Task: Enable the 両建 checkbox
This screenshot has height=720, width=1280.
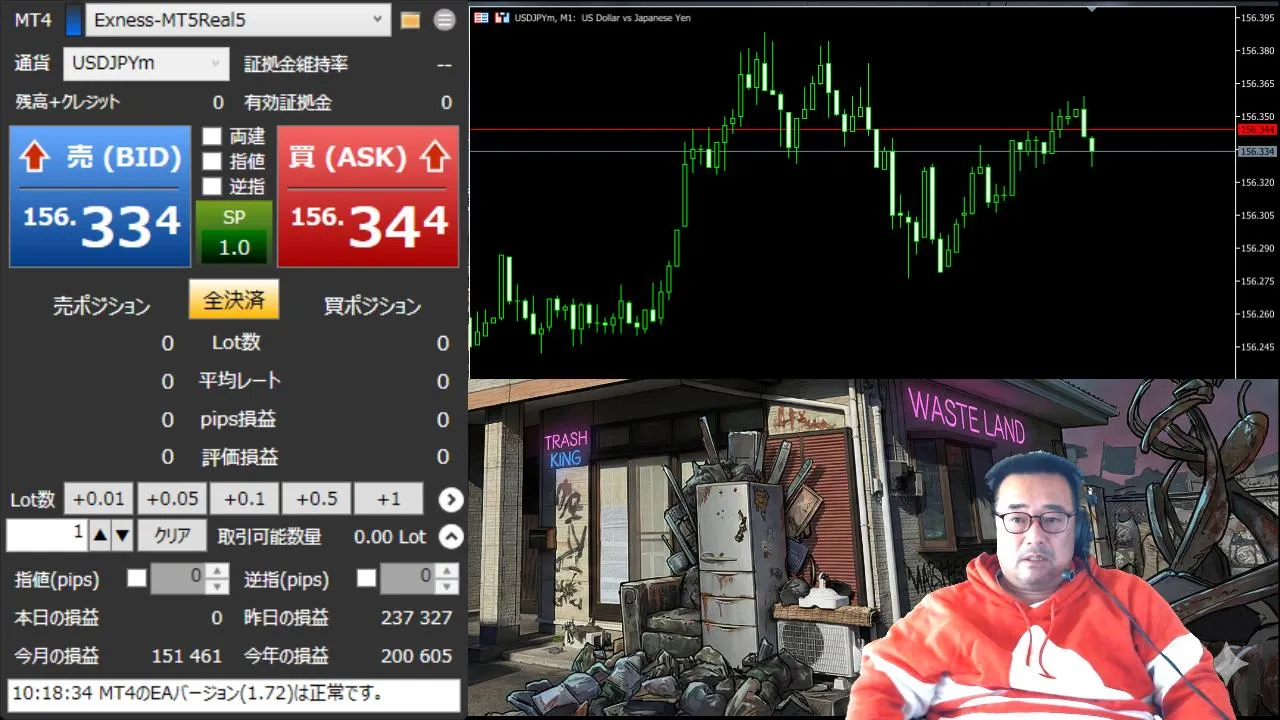Action: coord(212,136)
